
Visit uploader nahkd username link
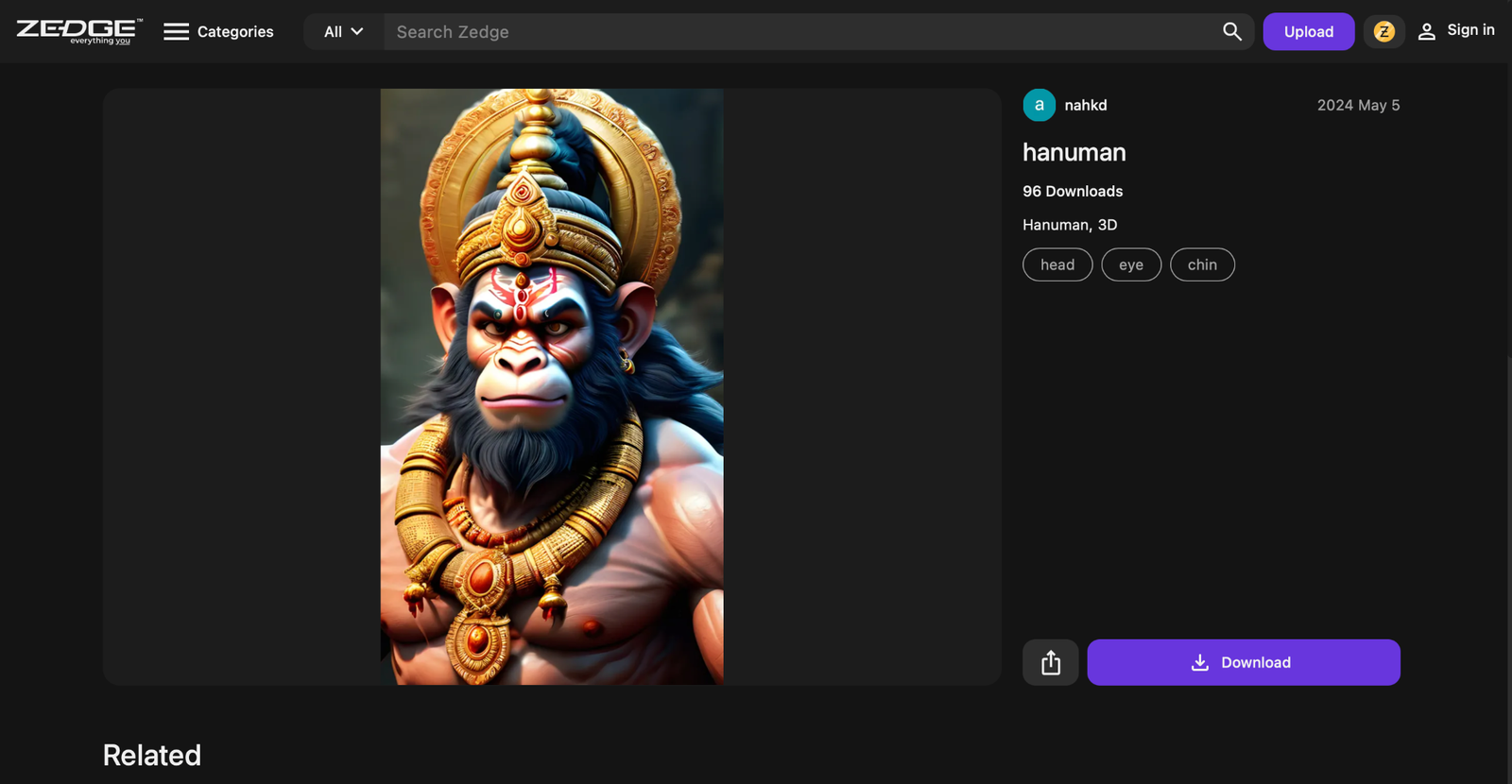1086,105
